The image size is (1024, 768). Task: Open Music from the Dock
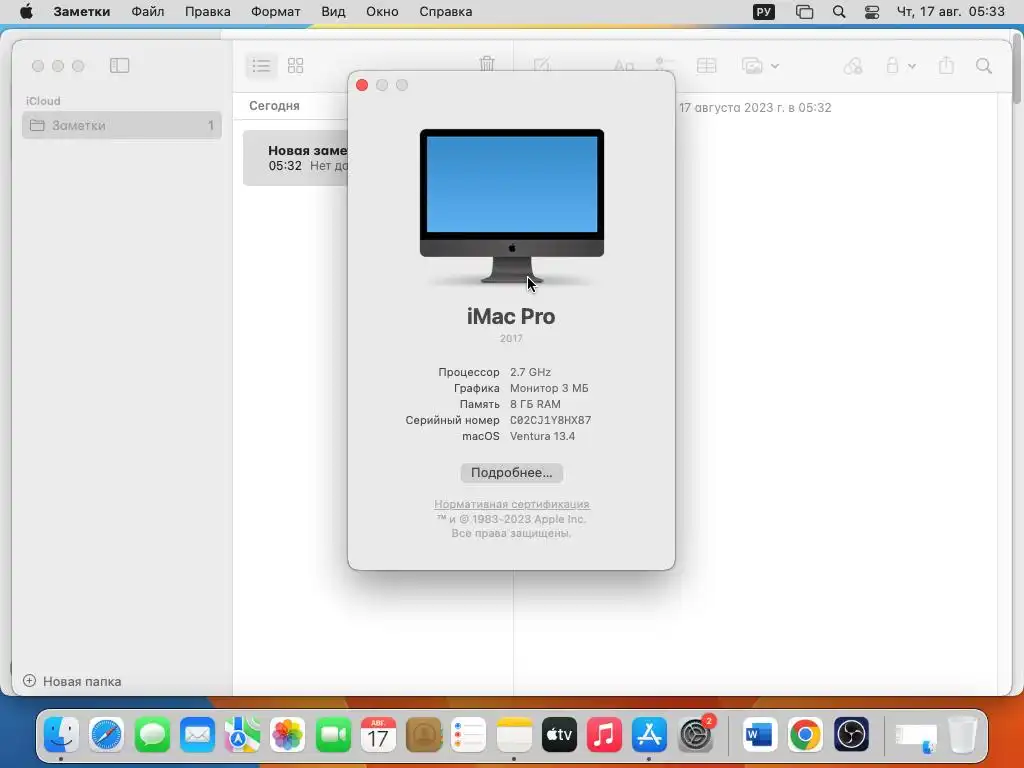(x=604, y=735)
